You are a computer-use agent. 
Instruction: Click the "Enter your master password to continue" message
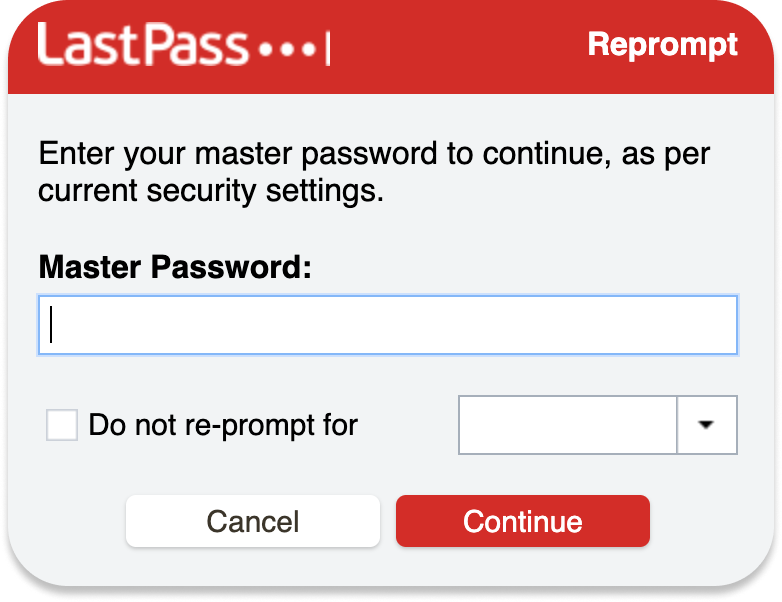tap(374, 172)
